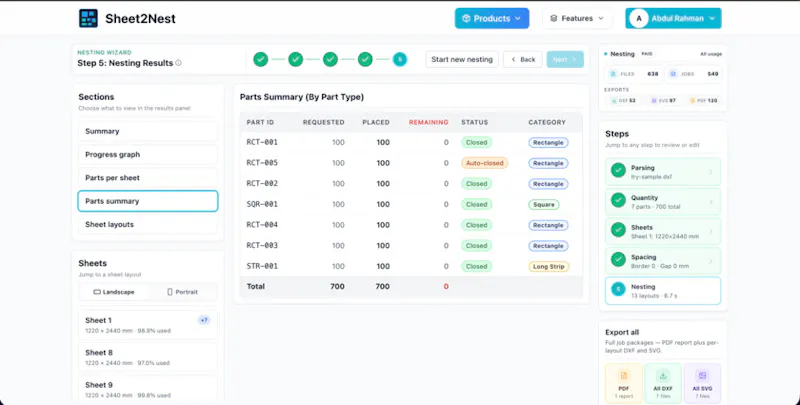Click the Sheet2Nest logo icon
Screen dimensions: 800x405
[x=88, y=18]
